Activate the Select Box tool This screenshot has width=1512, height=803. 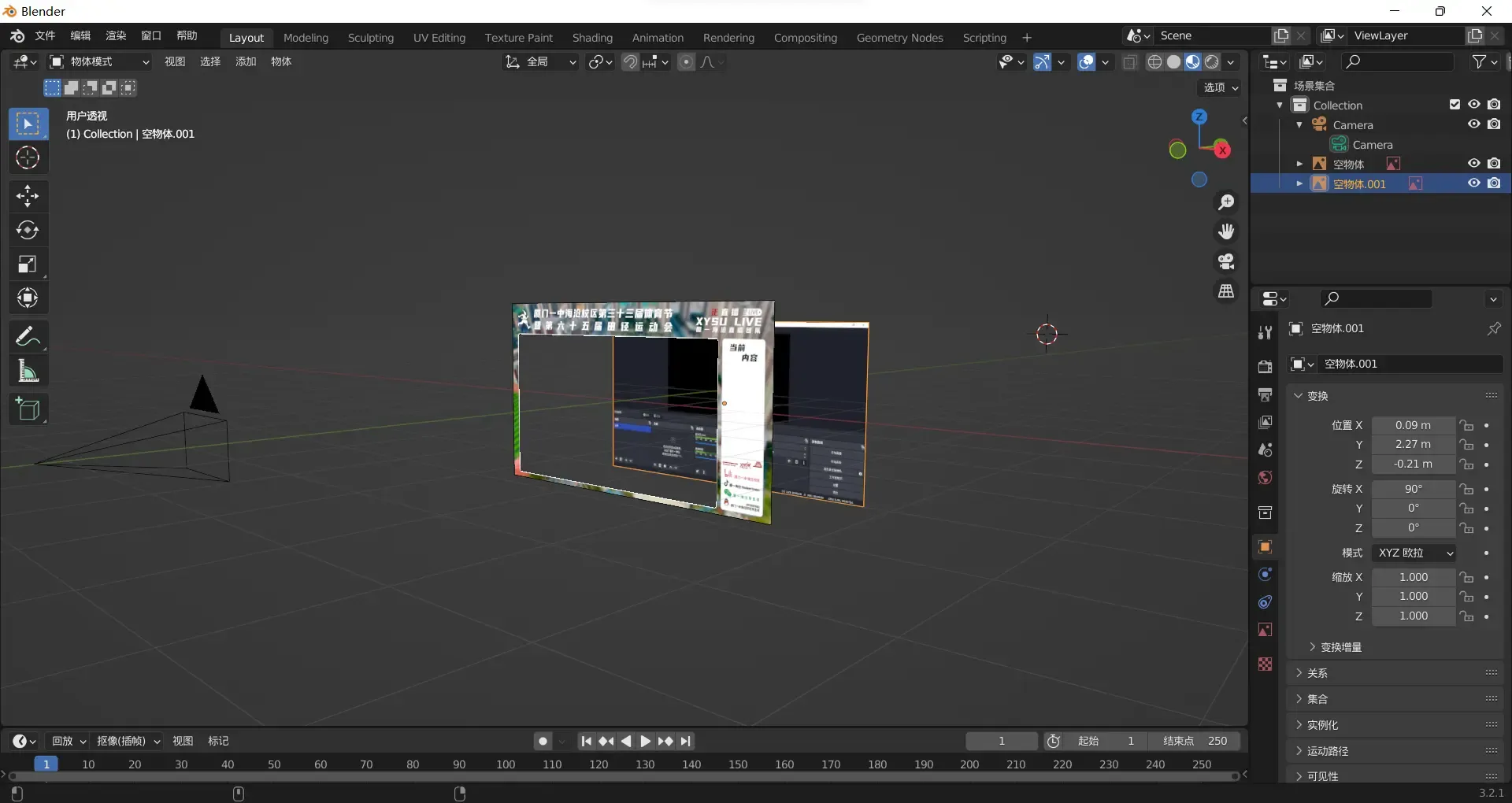[x=28, y=124]
